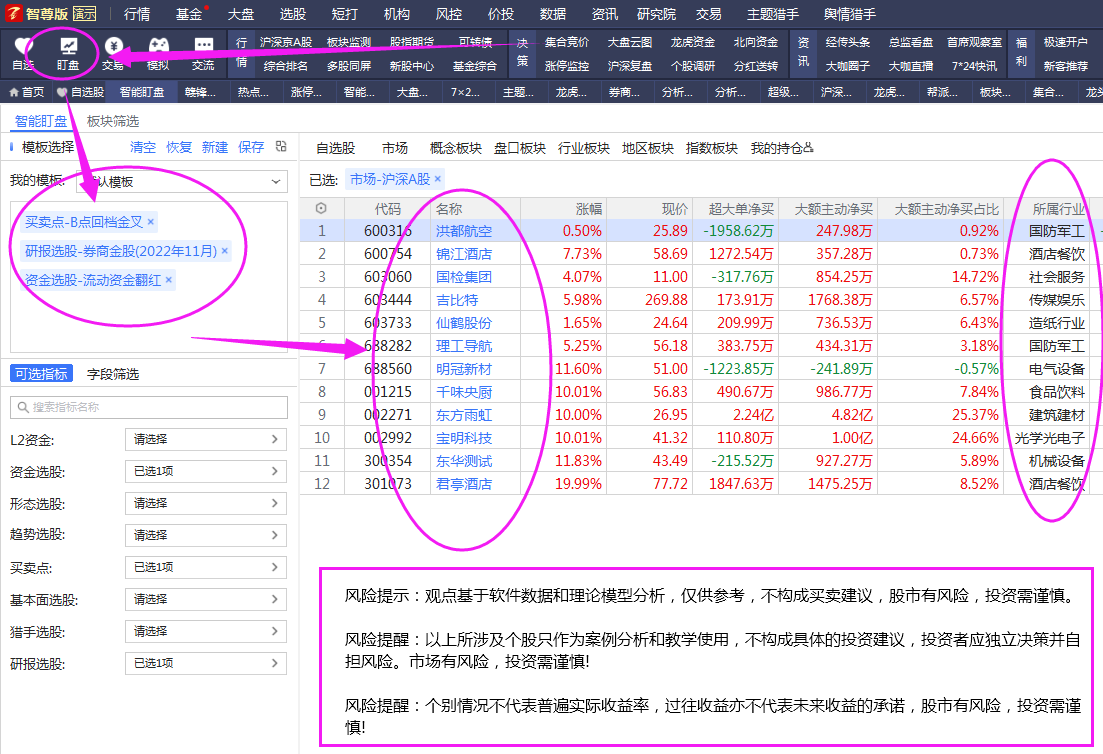Open the 选股 menu
The width and height of the screenshot is (1103, 754).
click(293, 14)
